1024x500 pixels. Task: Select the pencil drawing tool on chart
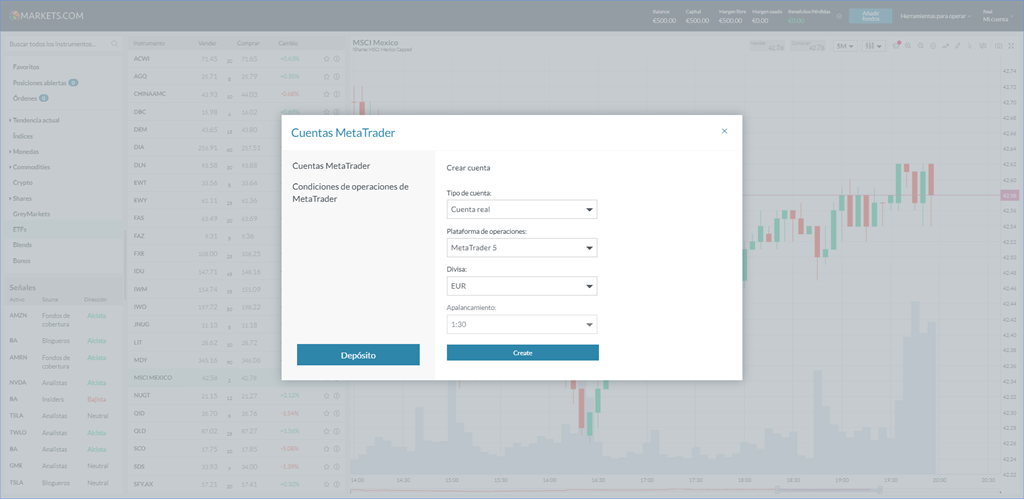click(x=957, y=46)
